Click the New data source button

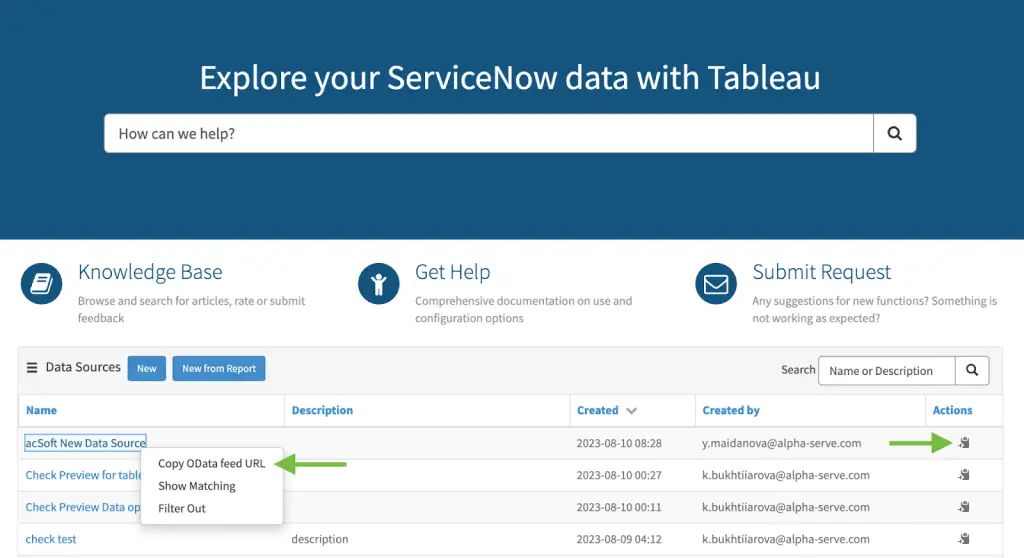tap(146, 369)
